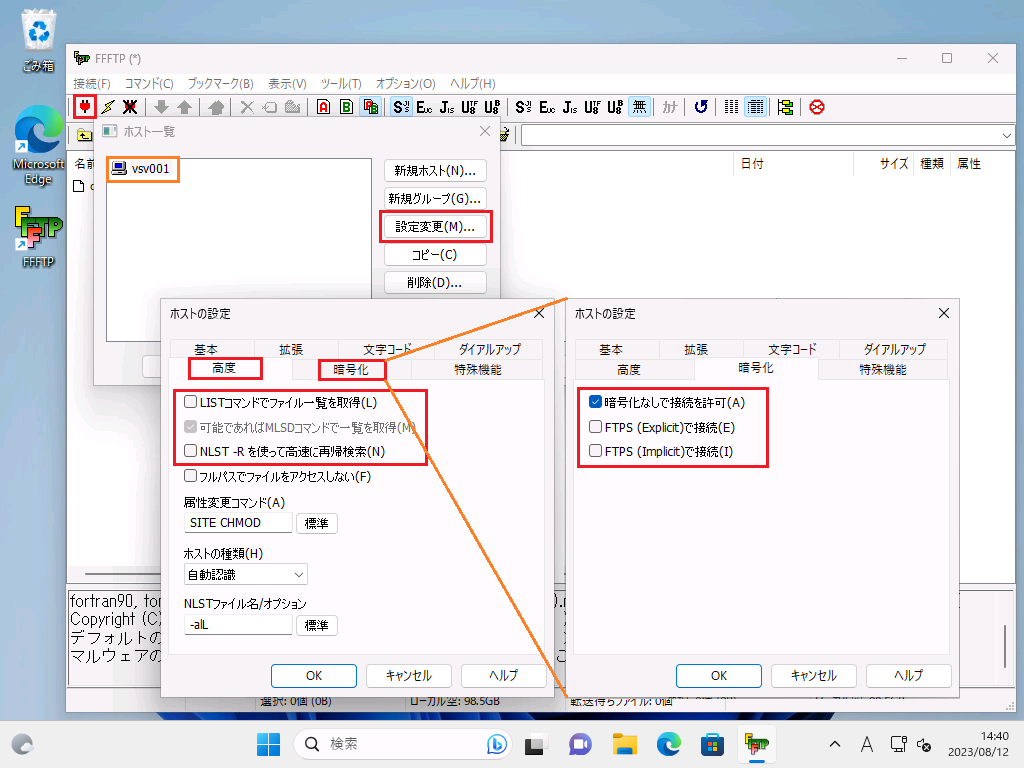Click the lightning bolt Quick Connect icon
This screenshot has height=768, width=1024.
[x=108, y=107]
